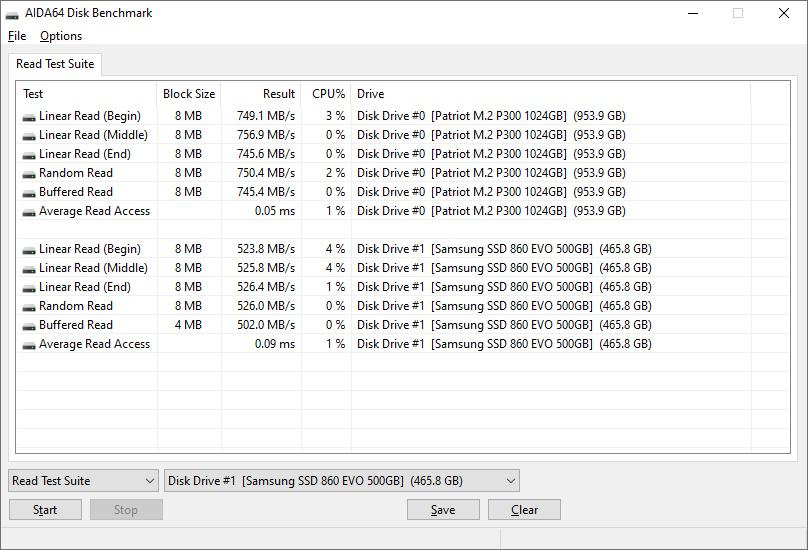The image size is (808, 550).
Task: Click CPU value of Patriot Random Read row
Action: [x=335, y=173]
